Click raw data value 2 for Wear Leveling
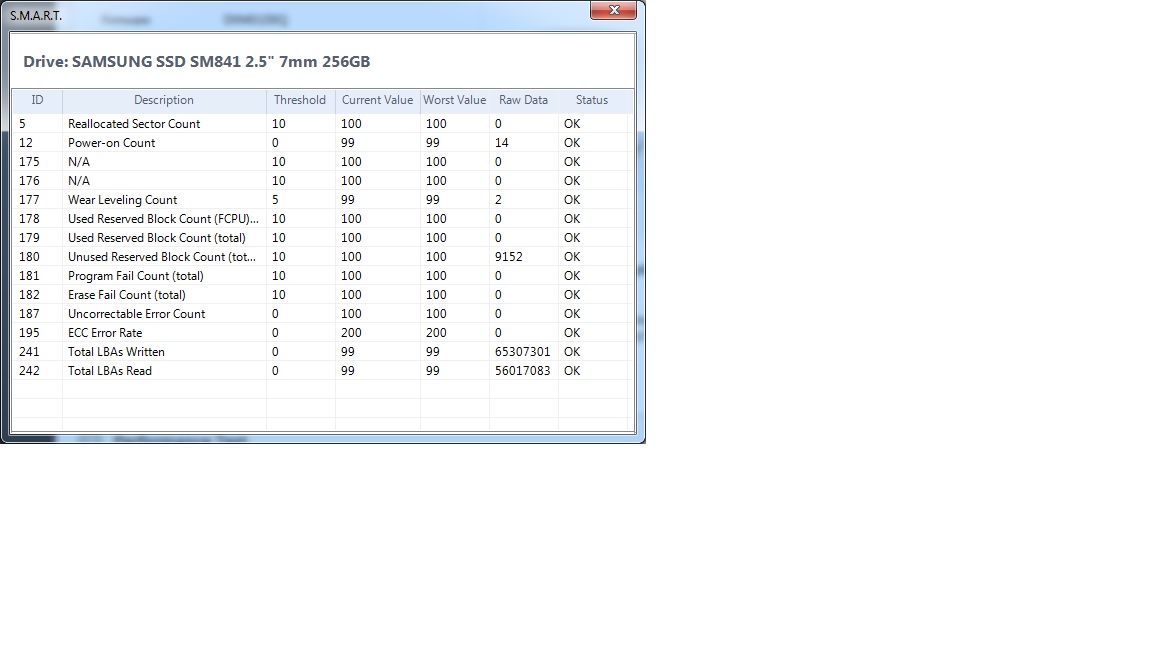The width and height of the screenshot is (1152, 648). point(498,200)
